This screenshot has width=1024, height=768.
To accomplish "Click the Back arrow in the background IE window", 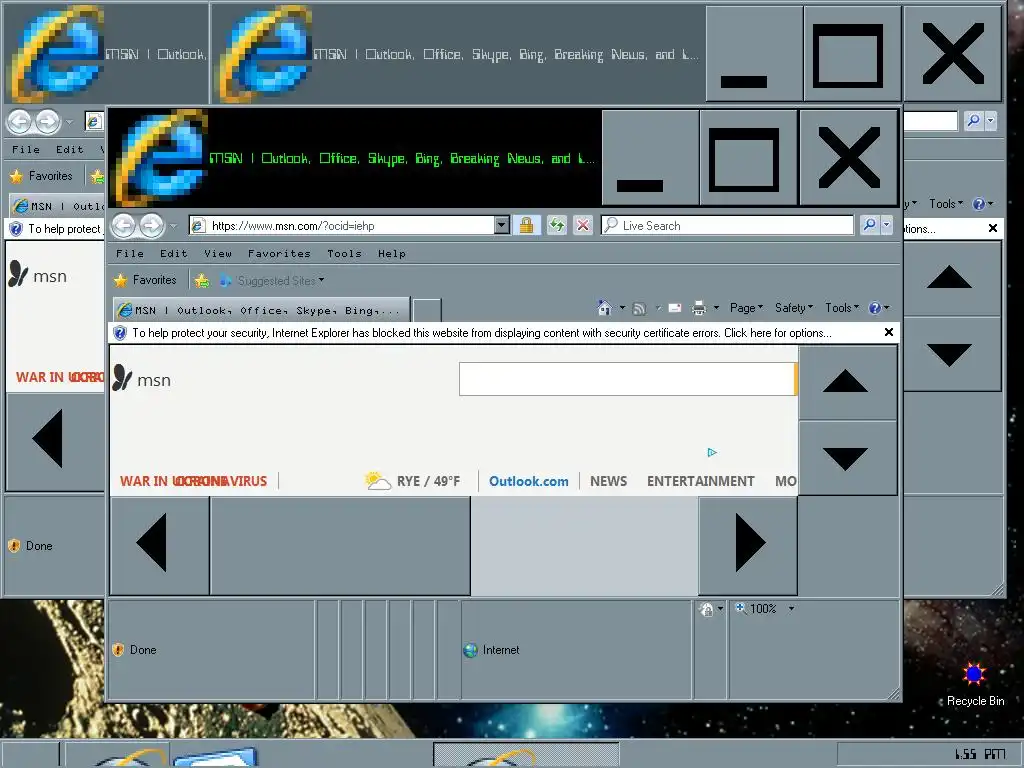I will pyautogui.click(x=19, y=121).
